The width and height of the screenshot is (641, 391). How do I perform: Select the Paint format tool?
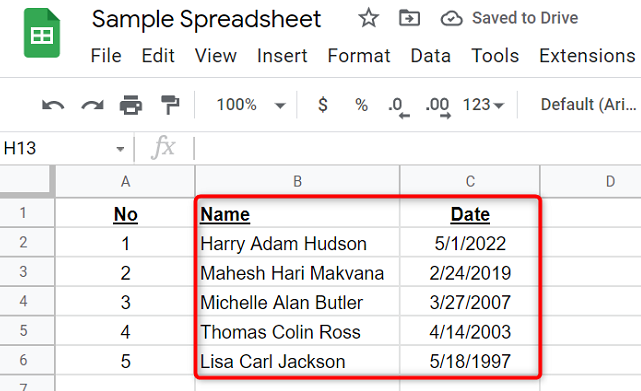[x=170, y=105]
